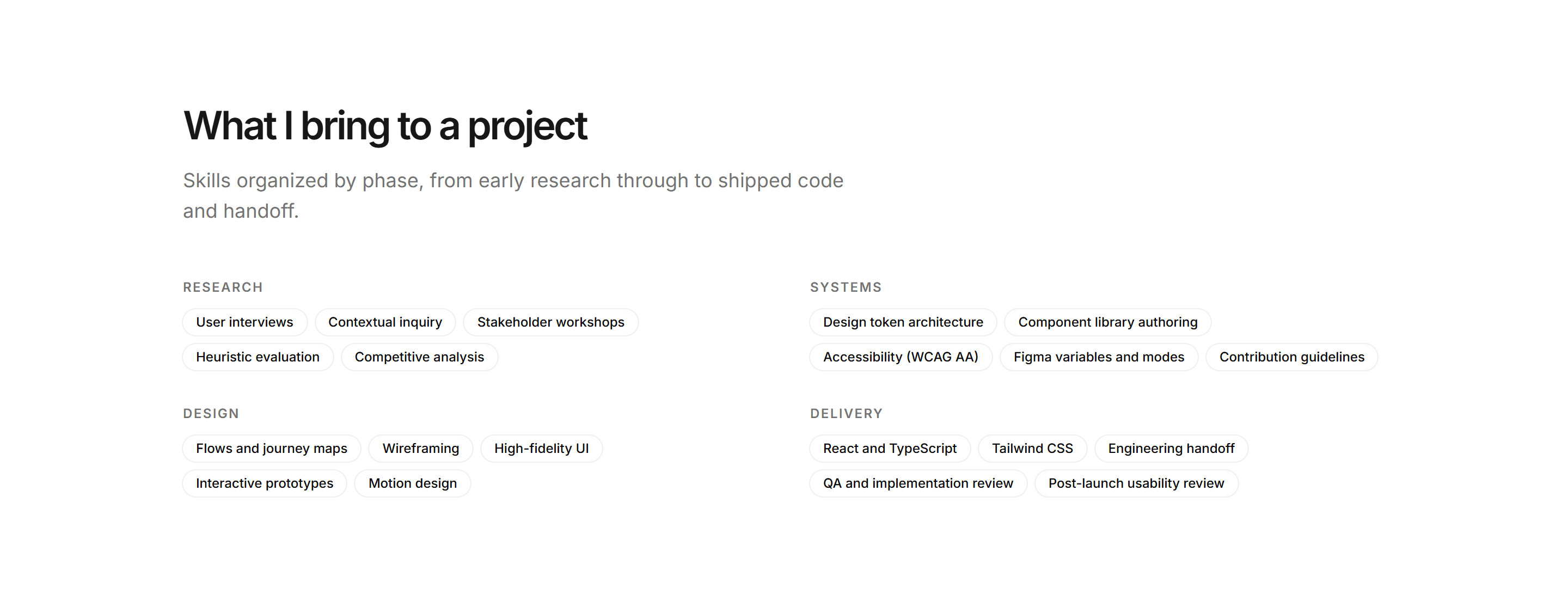The image size is (1568, 601).
Task: Click the Interactive prototypes chip
Action: click(x=265, y=483)
